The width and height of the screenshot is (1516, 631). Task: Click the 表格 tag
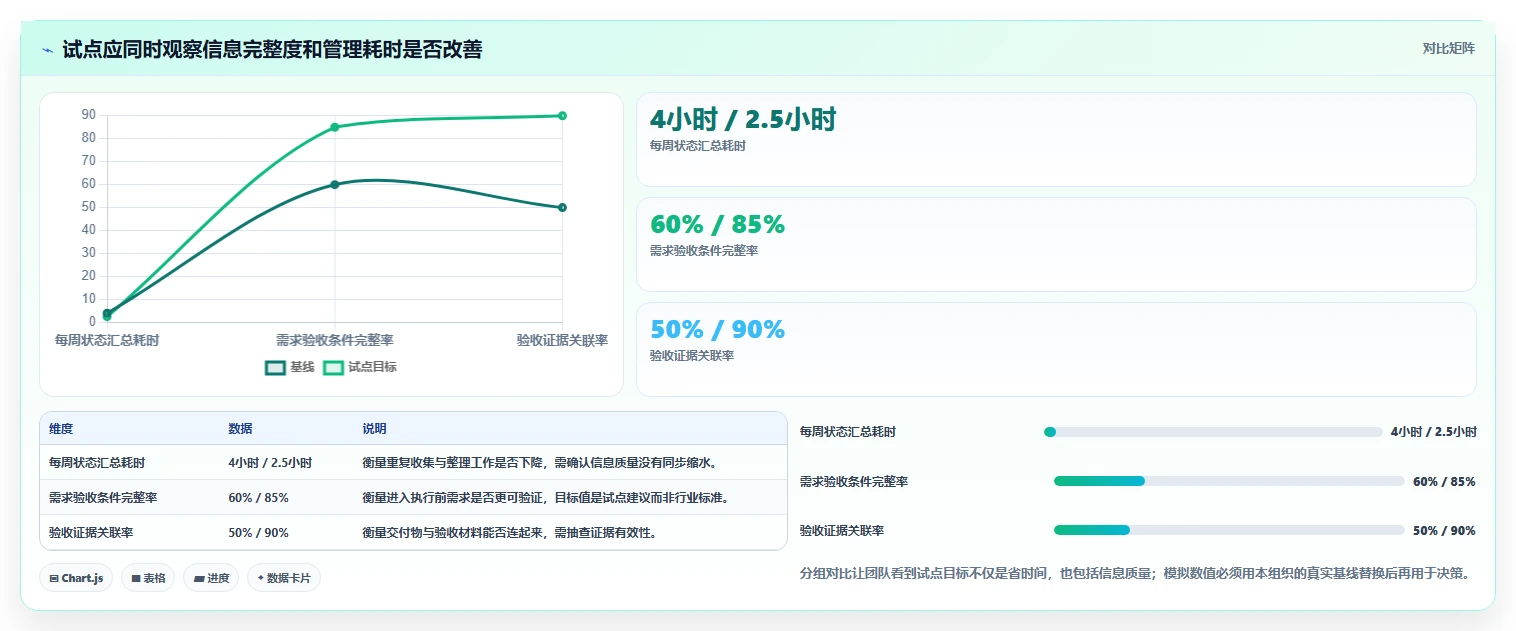148,578
